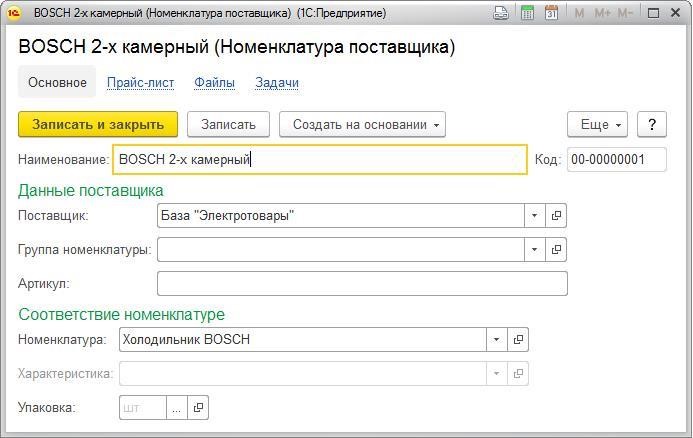Open the calendar icon in title bar
The height and width of the screenshot is (438, 693).
point(551,13)
